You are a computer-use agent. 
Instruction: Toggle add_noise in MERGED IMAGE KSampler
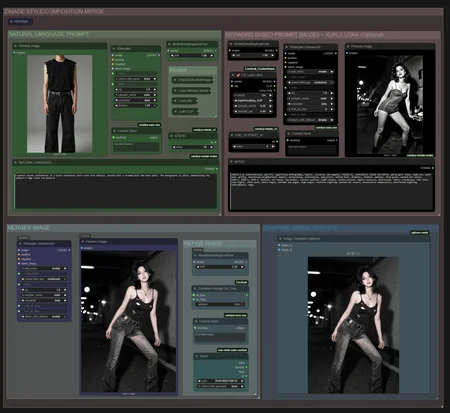(44, 268)
